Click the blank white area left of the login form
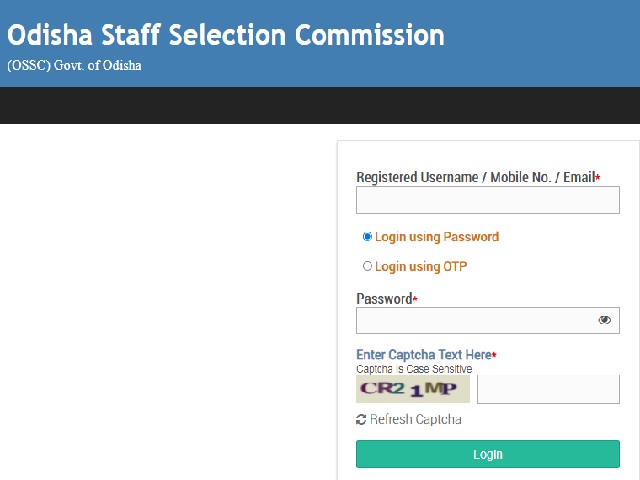640x480 pixels. [165, 300]
